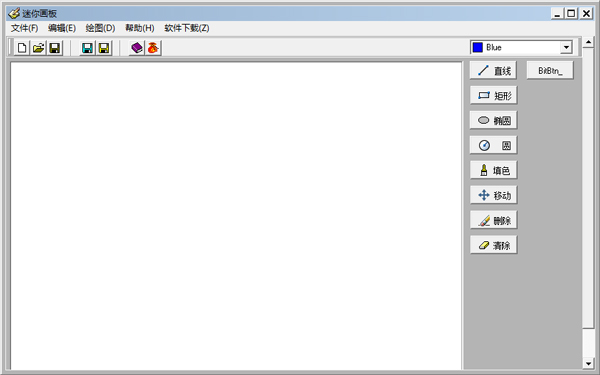
Task: Click the BitBtn_ button
Action: pyautogui.click(x=550, y=70)
